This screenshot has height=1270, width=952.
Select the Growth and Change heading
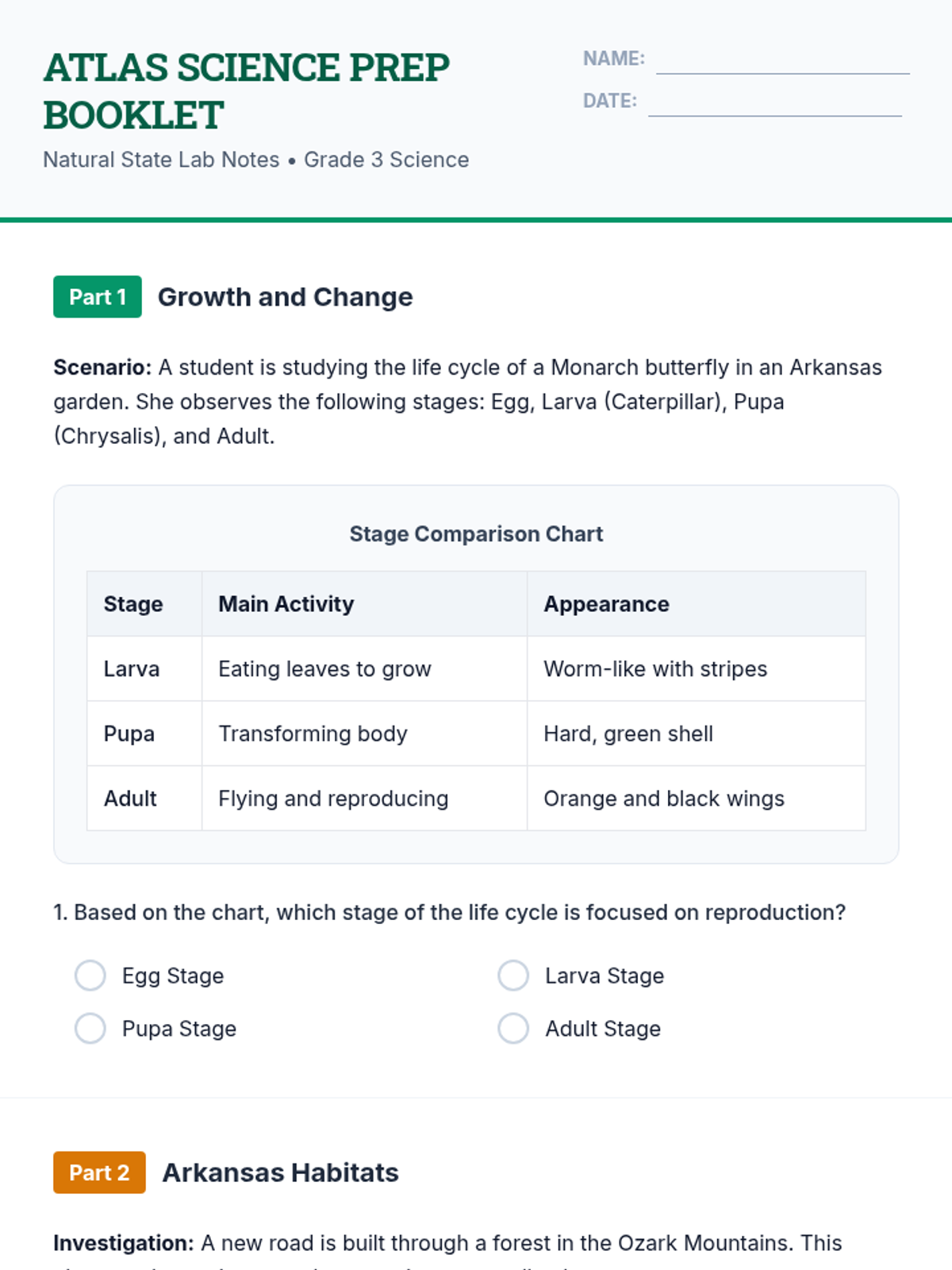[x=285, y=297]
